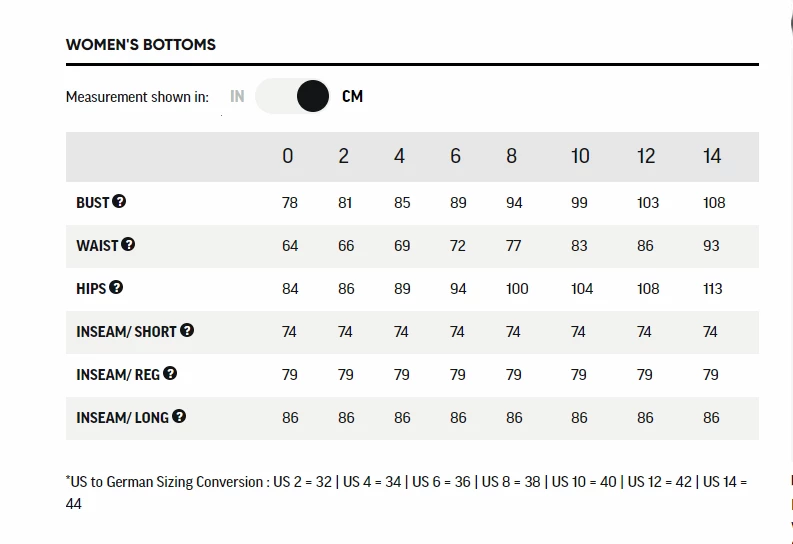Image resolution: width=793 pixels, height=544 pixels.
Task: Click size 12 column header
Action: 646,156
